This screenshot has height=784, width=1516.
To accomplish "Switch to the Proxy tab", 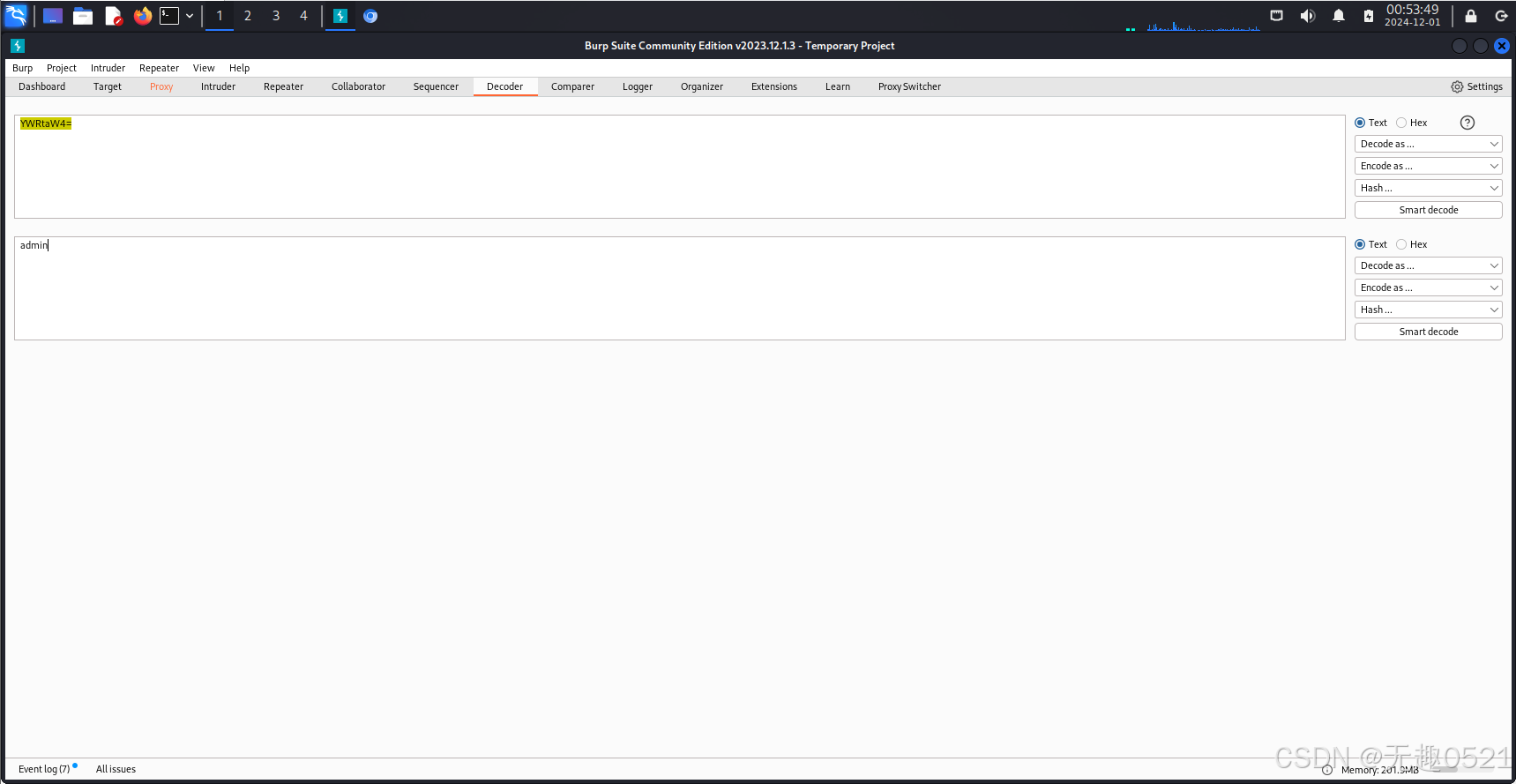I will (161, 86).
